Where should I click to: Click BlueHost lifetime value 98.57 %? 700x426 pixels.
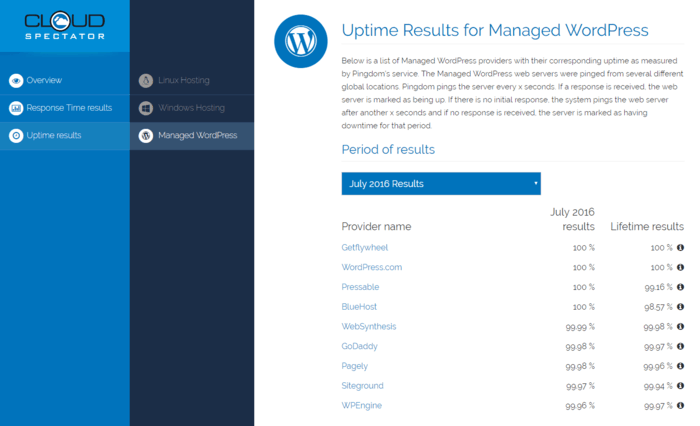point(658,307)
